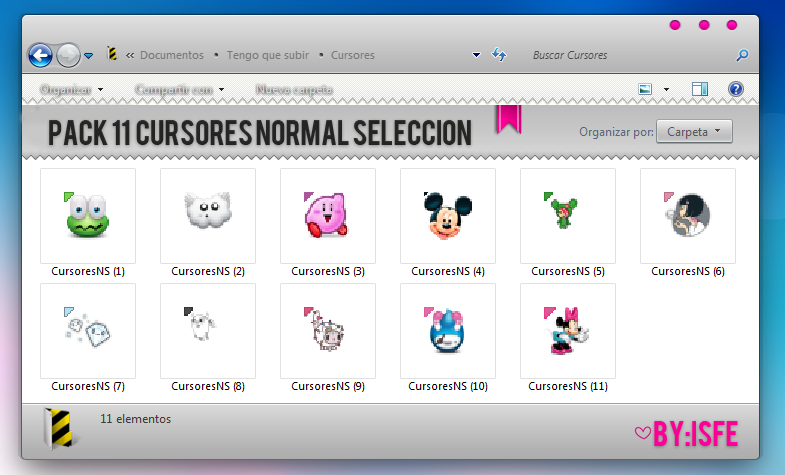The height and width of the screenshot is (475, 785).
Task: Create a folder with Nueva carpeta
Action: 294,90
